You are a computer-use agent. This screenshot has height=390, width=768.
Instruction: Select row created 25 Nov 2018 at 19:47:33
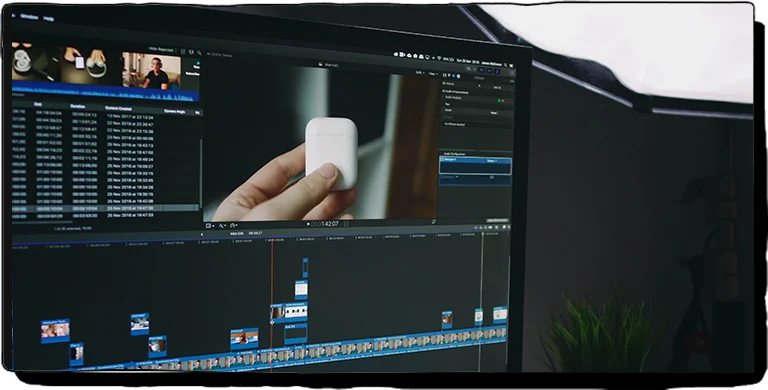(x=106, y=215)
